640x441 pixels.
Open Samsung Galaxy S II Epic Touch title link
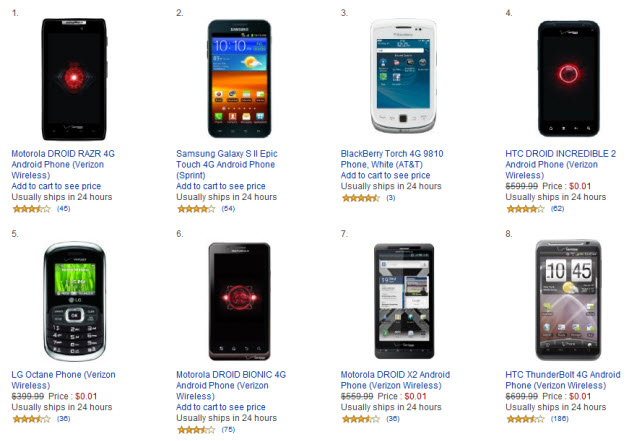point(227,165)
